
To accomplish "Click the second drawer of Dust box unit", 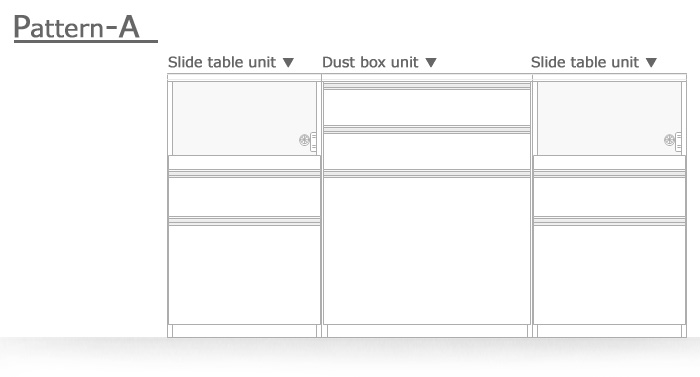I will point(427,151).
